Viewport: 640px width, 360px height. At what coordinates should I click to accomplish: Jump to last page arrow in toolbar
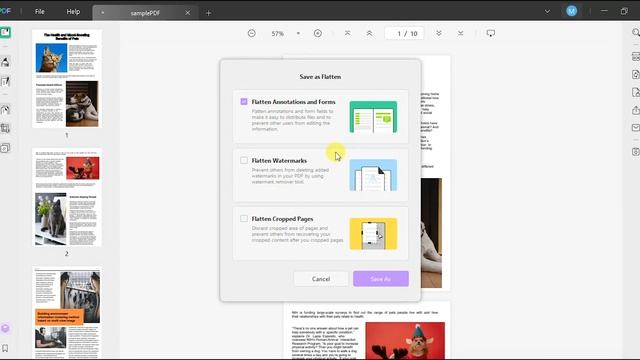point(460,33)
